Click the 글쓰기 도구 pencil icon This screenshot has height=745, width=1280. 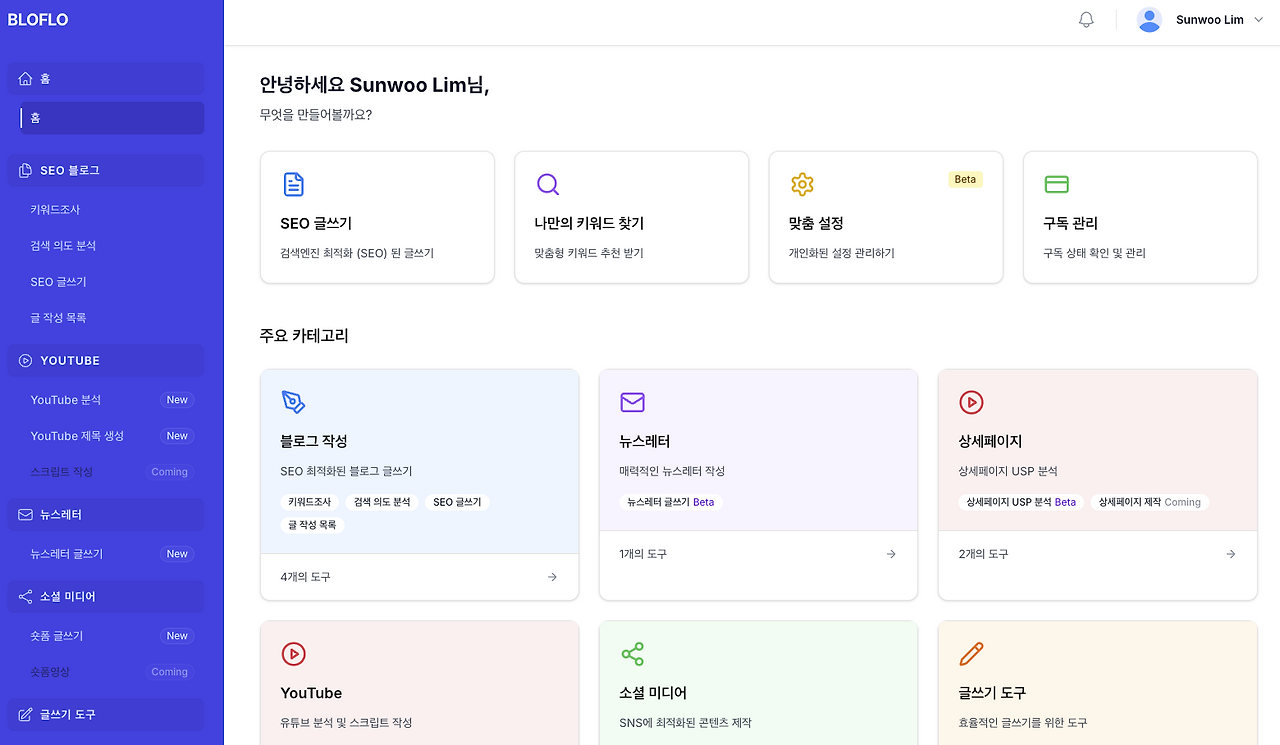click(971, 654)
